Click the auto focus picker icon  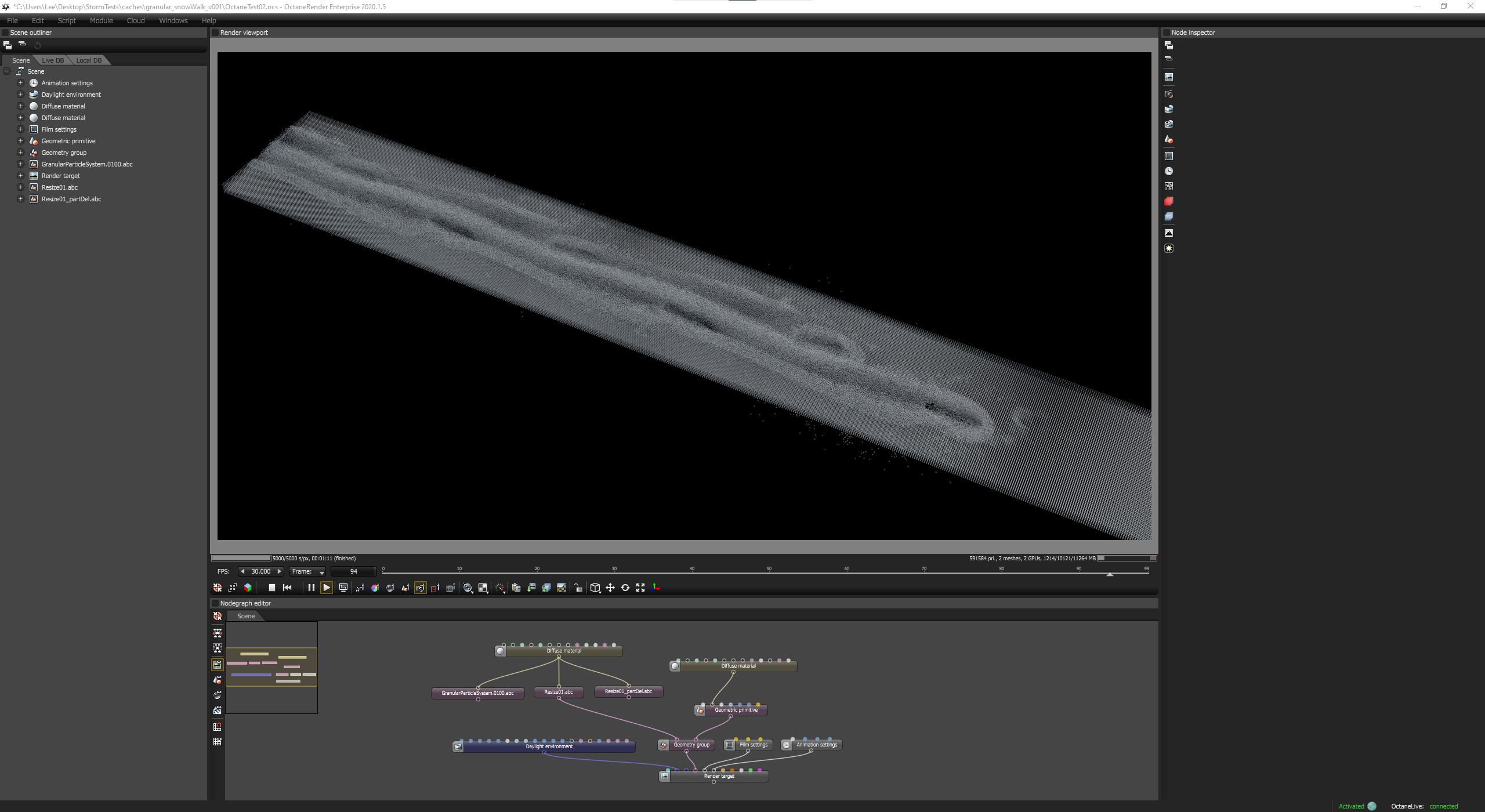click(x=360, y=588)
